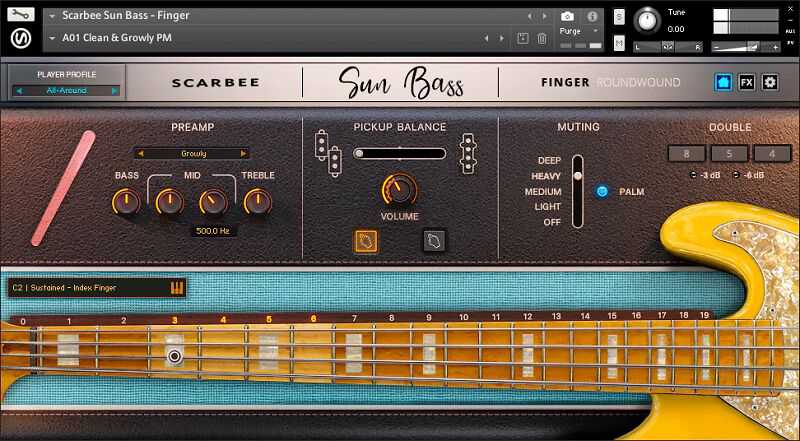The image size is (800, 441).
Task: Click the muting vertical slider handle
Action: click(578, 176)
